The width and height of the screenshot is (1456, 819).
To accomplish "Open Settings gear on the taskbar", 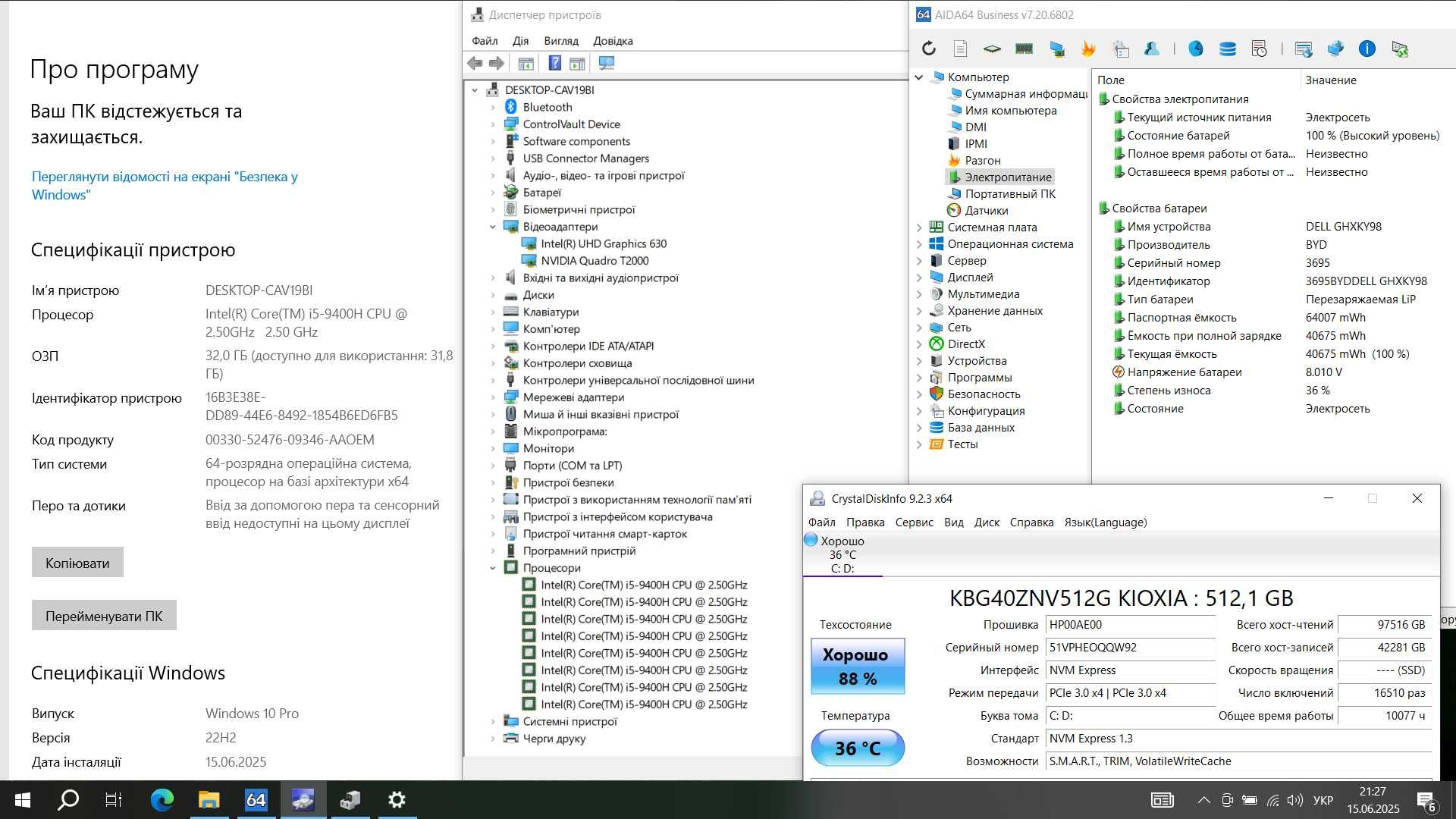I will (397, 799).
